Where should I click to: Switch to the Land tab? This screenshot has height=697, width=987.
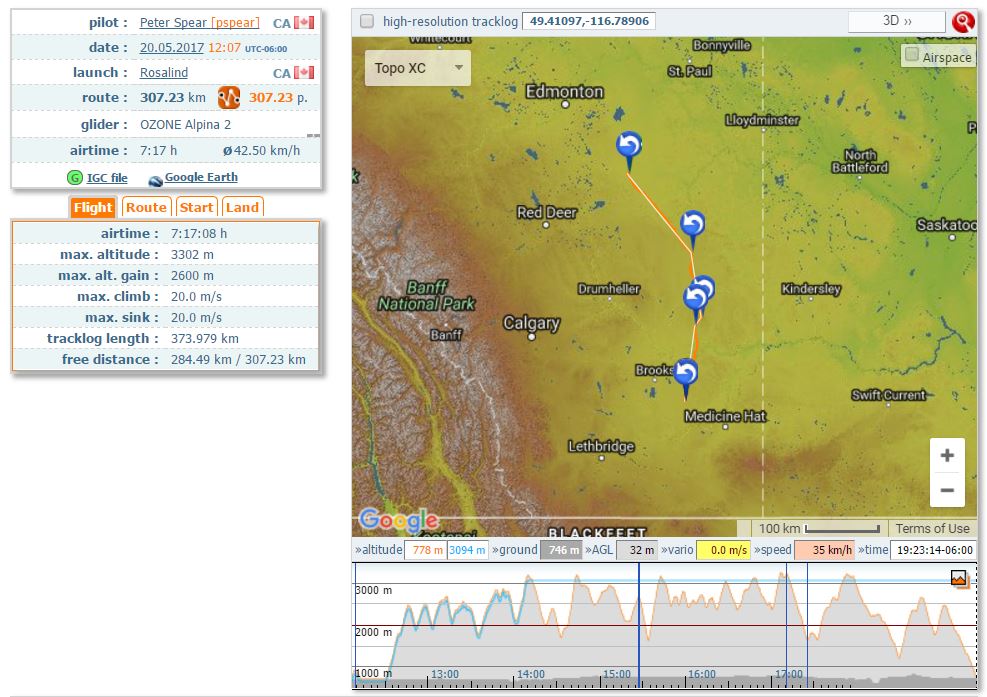pos(242,207)
